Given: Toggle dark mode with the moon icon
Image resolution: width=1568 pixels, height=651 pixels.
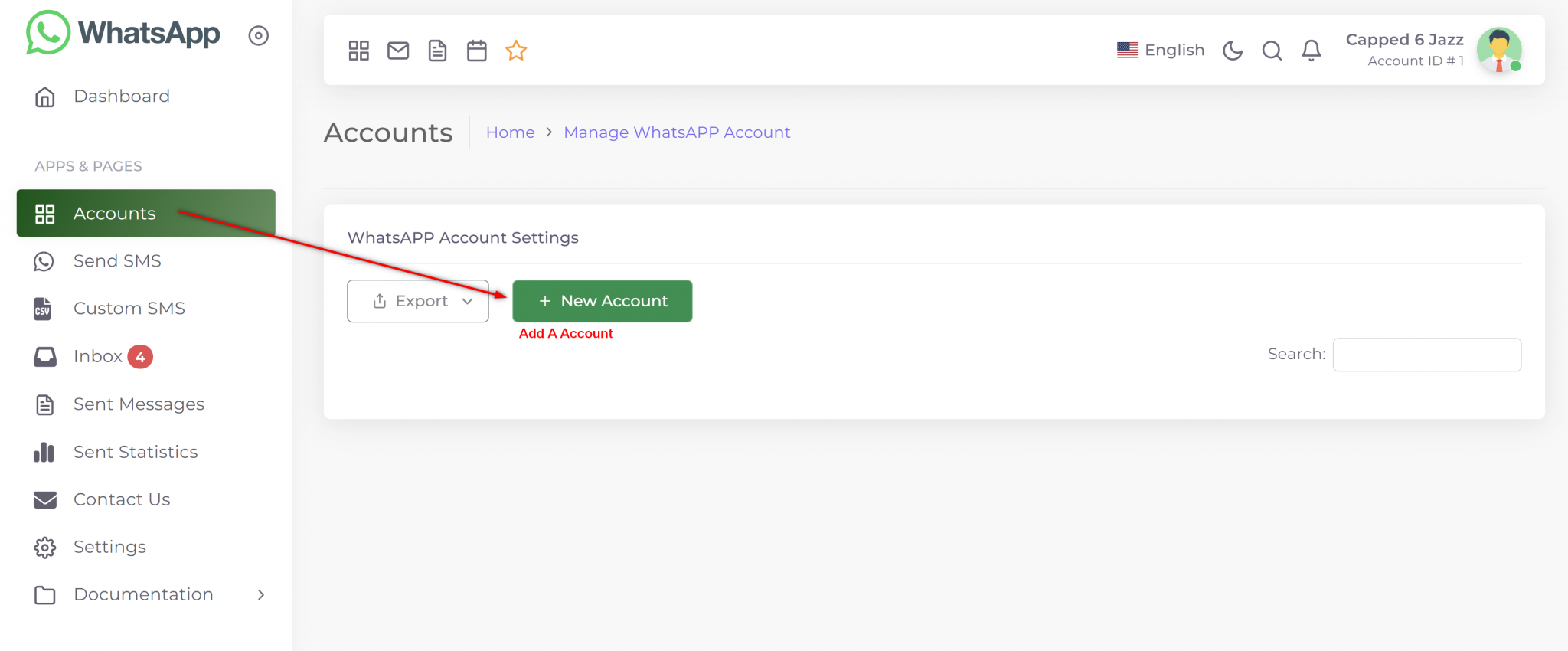Looking at the screenshot, I should [x=1233, y=51].
